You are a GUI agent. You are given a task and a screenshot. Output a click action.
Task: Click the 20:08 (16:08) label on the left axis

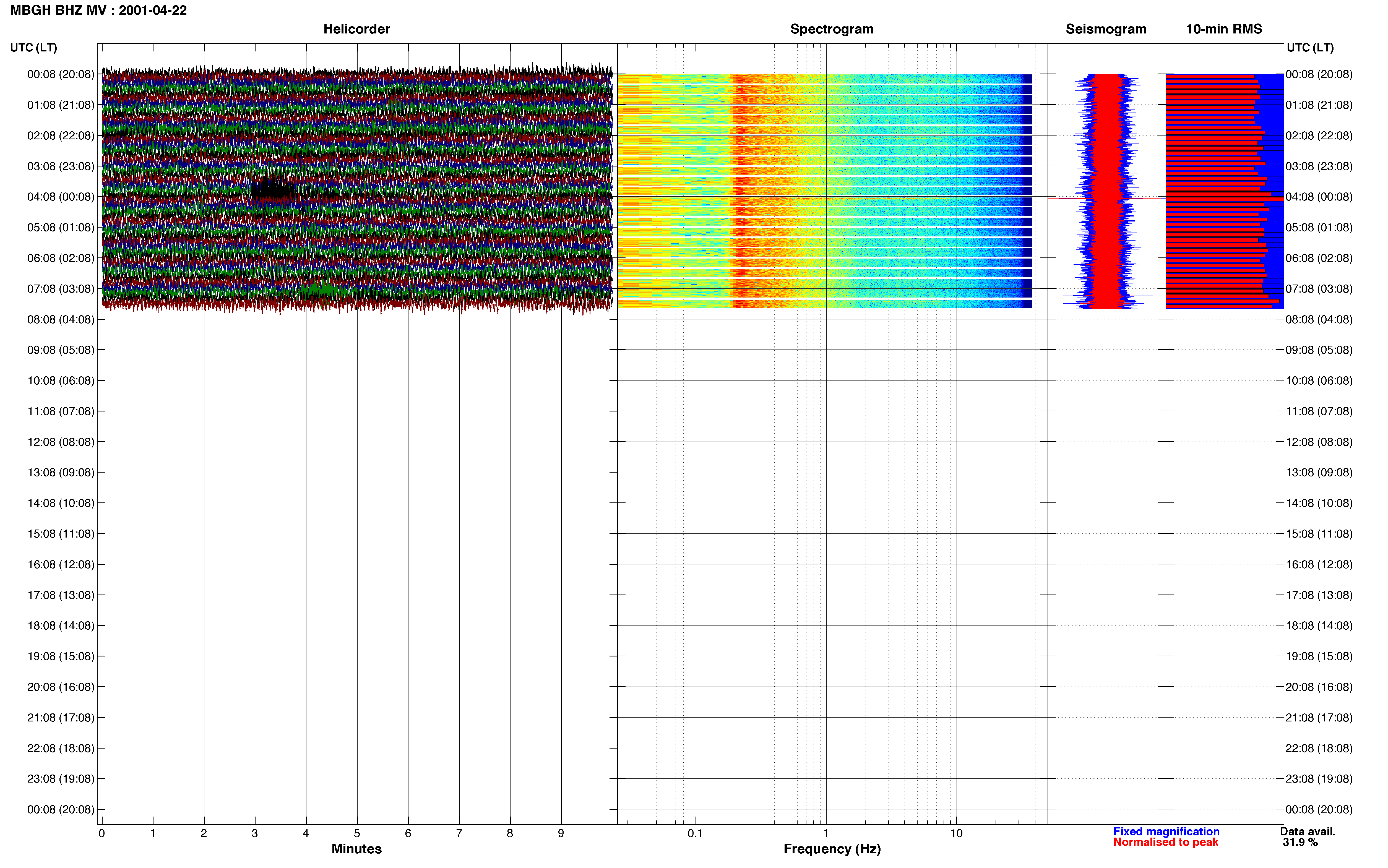[61, 687]
